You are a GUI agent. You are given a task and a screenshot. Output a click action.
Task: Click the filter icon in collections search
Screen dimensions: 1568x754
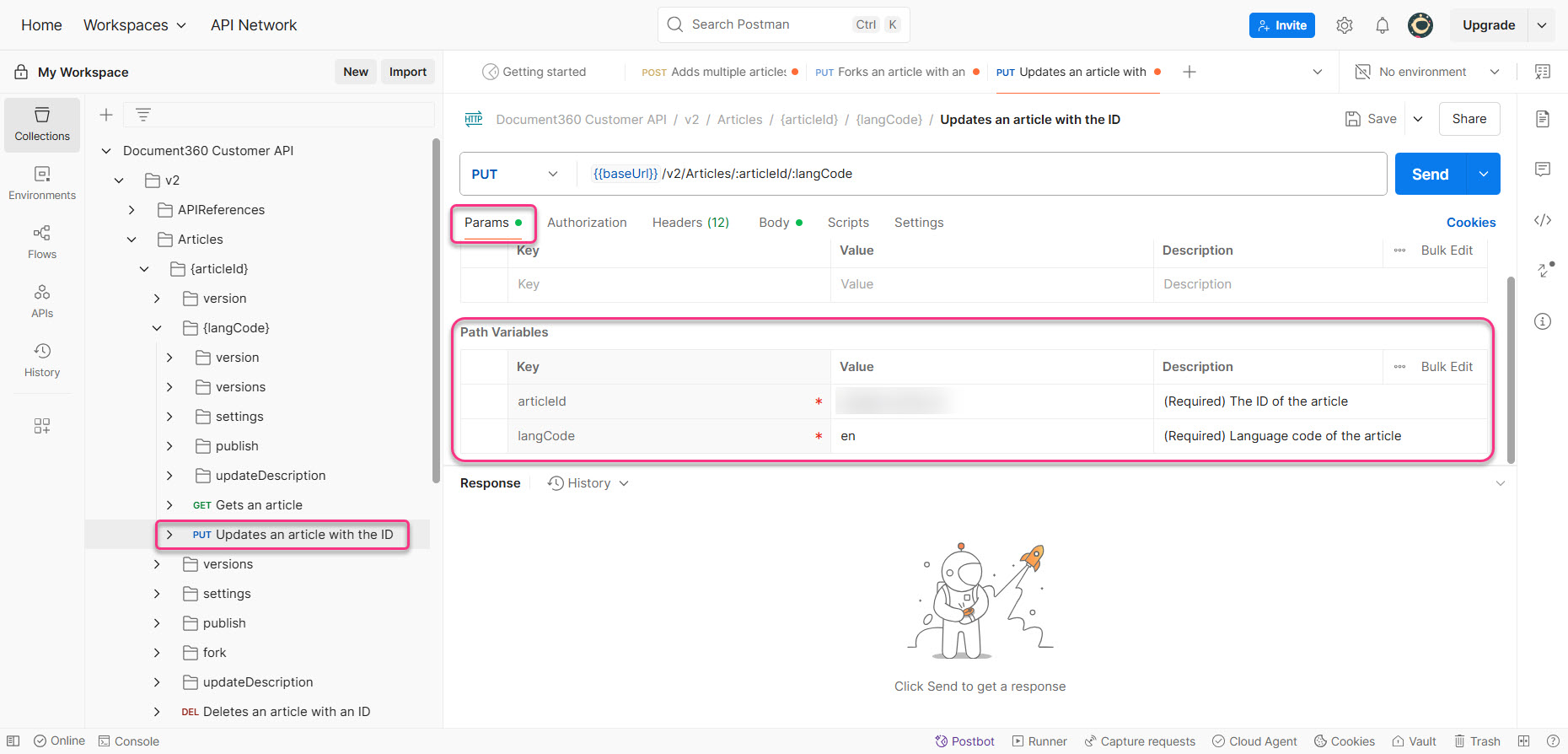(143, 115)
